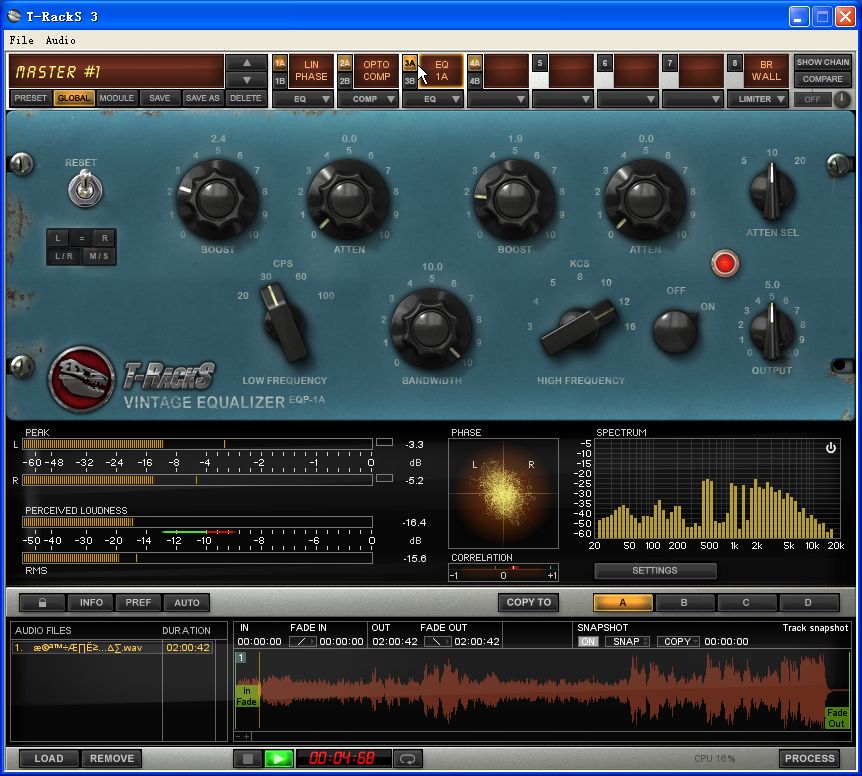Open the slot 2 COMP dropdown

pos(368,99)
